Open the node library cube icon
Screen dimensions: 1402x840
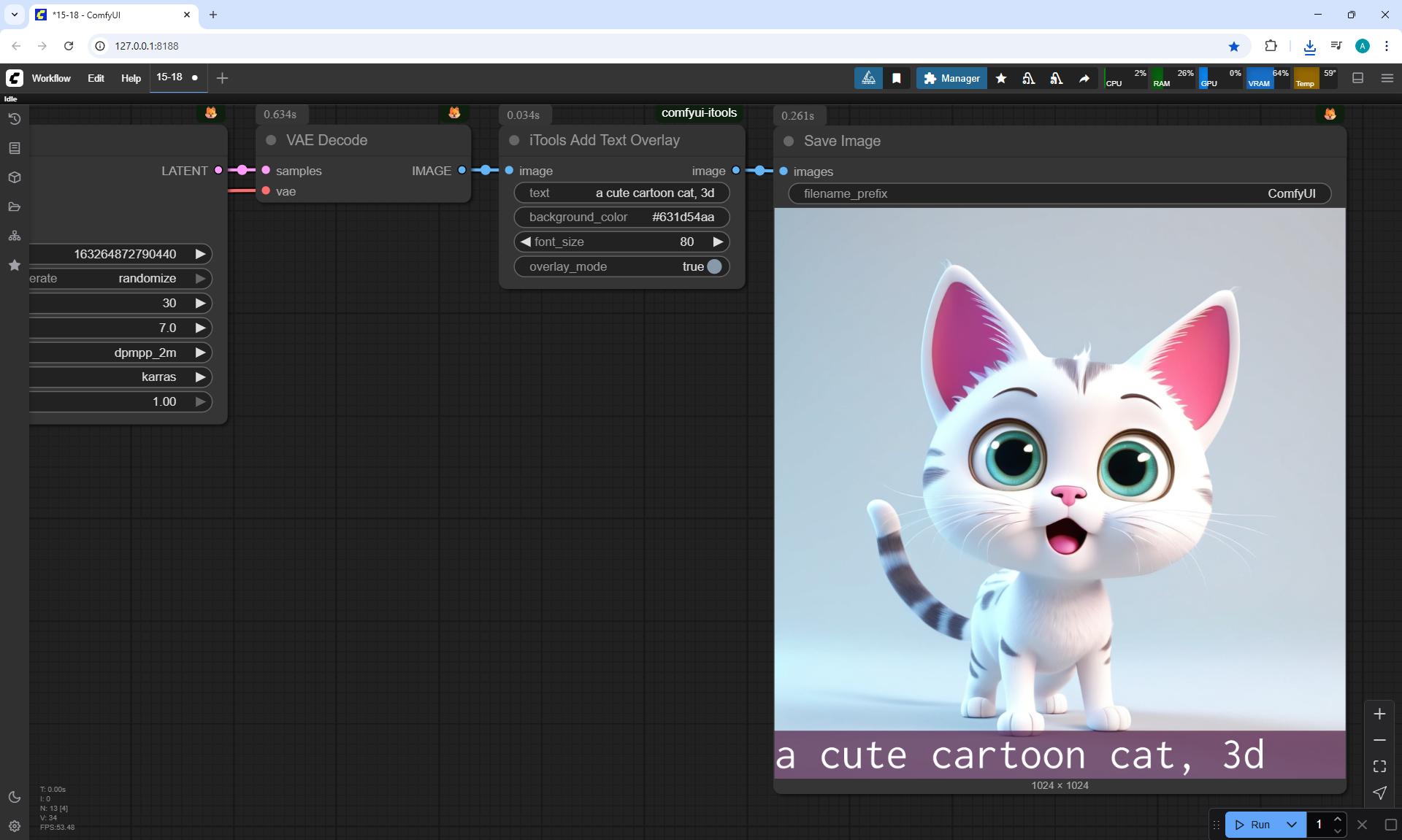pos(14,177)
